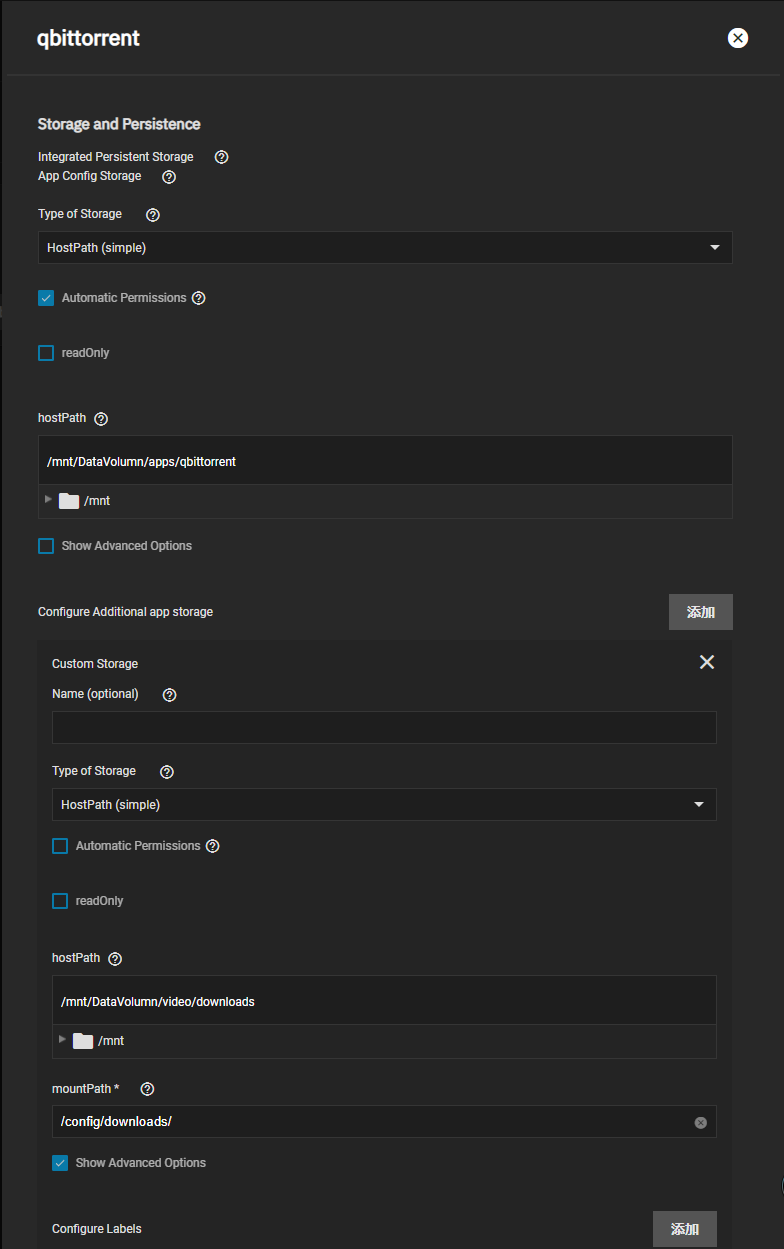Uncheck Show Advanced Options in Custom Storage

[x=60, y=1163]
